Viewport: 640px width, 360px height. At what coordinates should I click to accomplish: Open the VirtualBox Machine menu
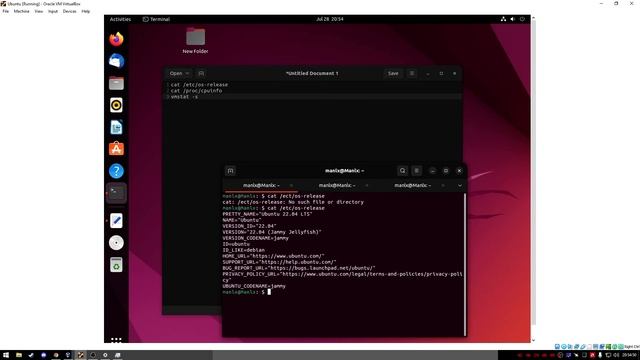pyautogui.click(x=21, y=11)
